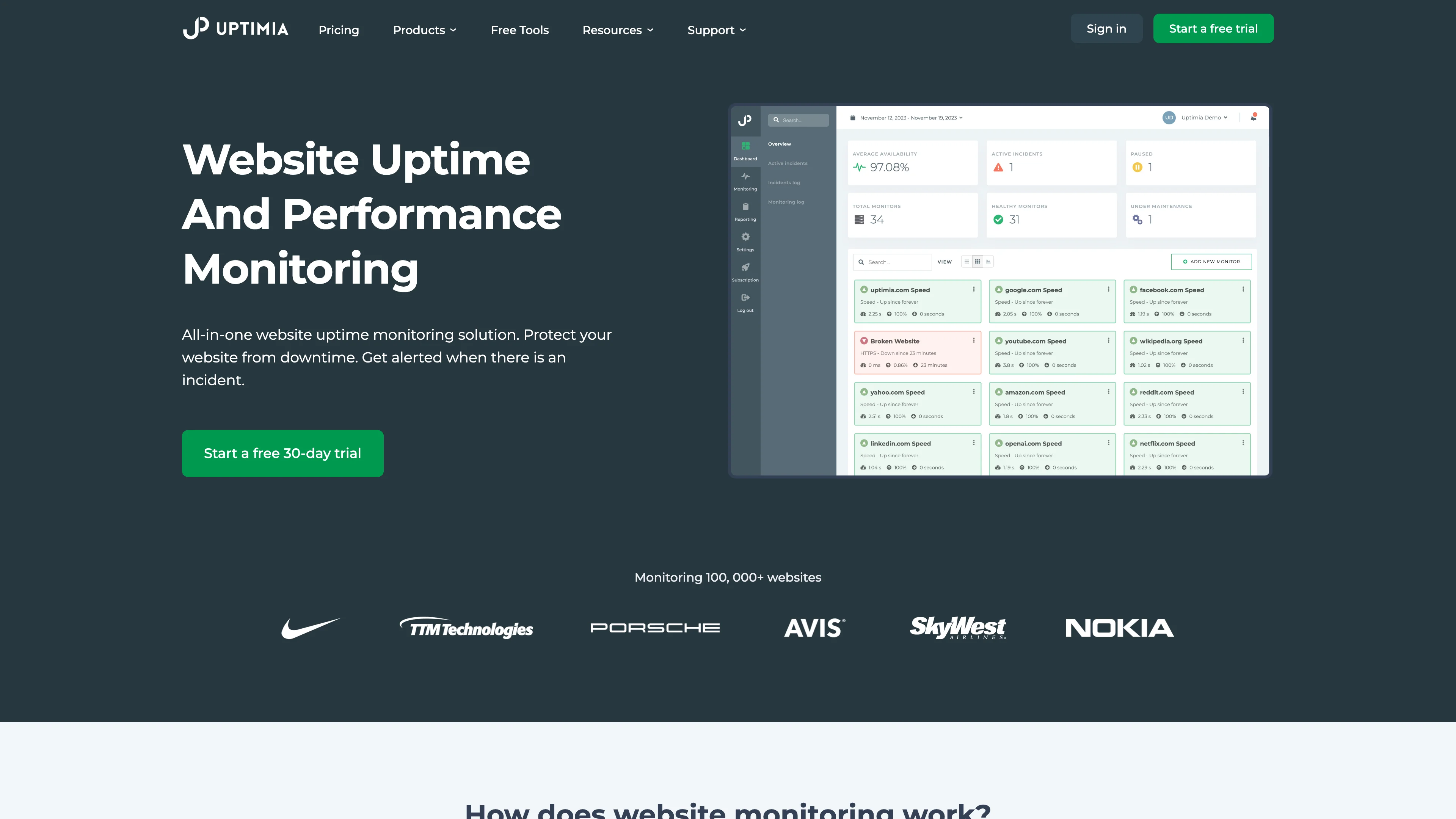This screenshot has height=819, width=1456.
Task: Switch monitors to list view
Action: click(x=967, y=262)
